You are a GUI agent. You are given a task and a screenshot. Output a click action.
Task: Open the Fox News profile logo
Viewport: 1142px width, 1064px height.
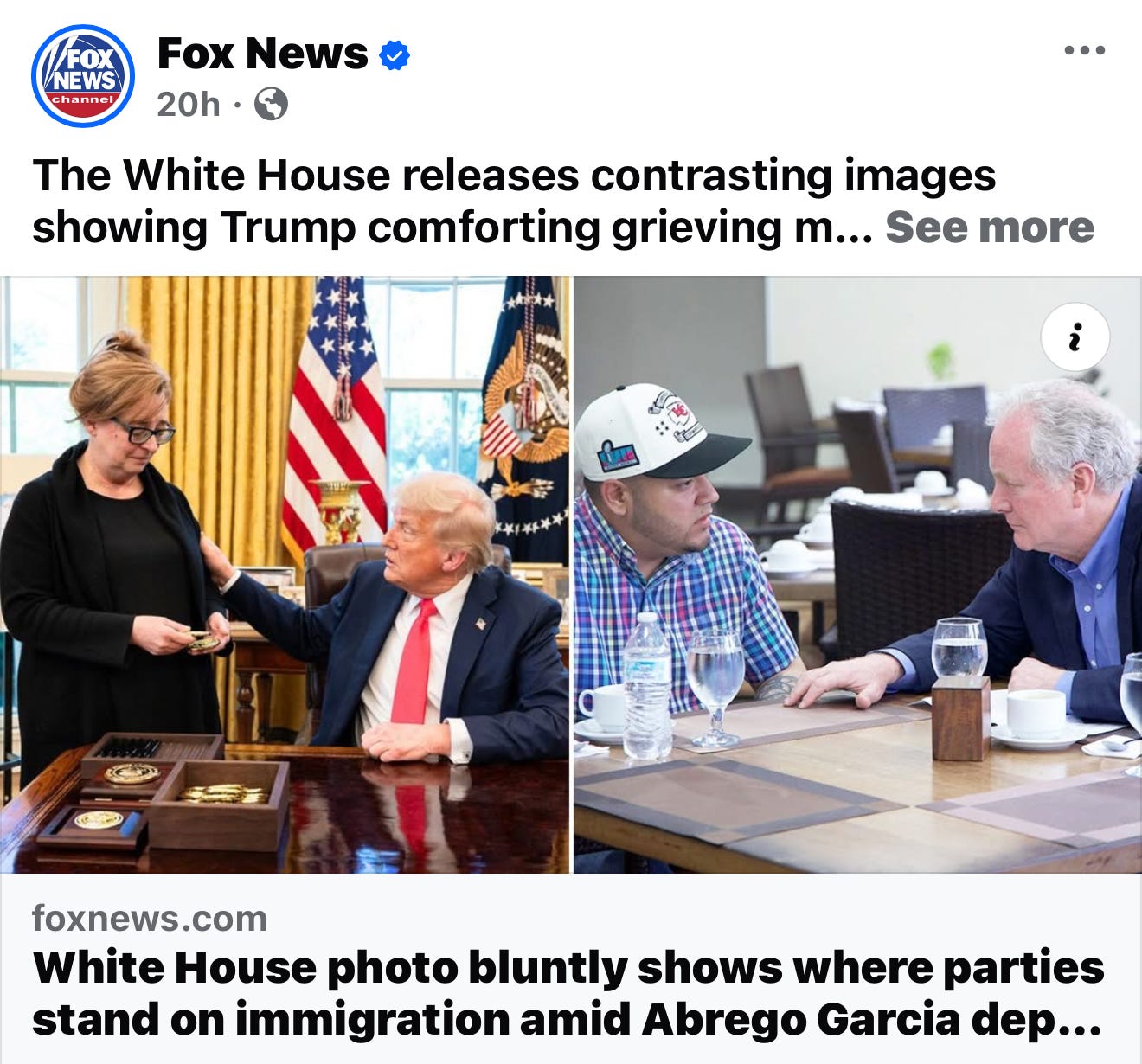tap(83, 75)
